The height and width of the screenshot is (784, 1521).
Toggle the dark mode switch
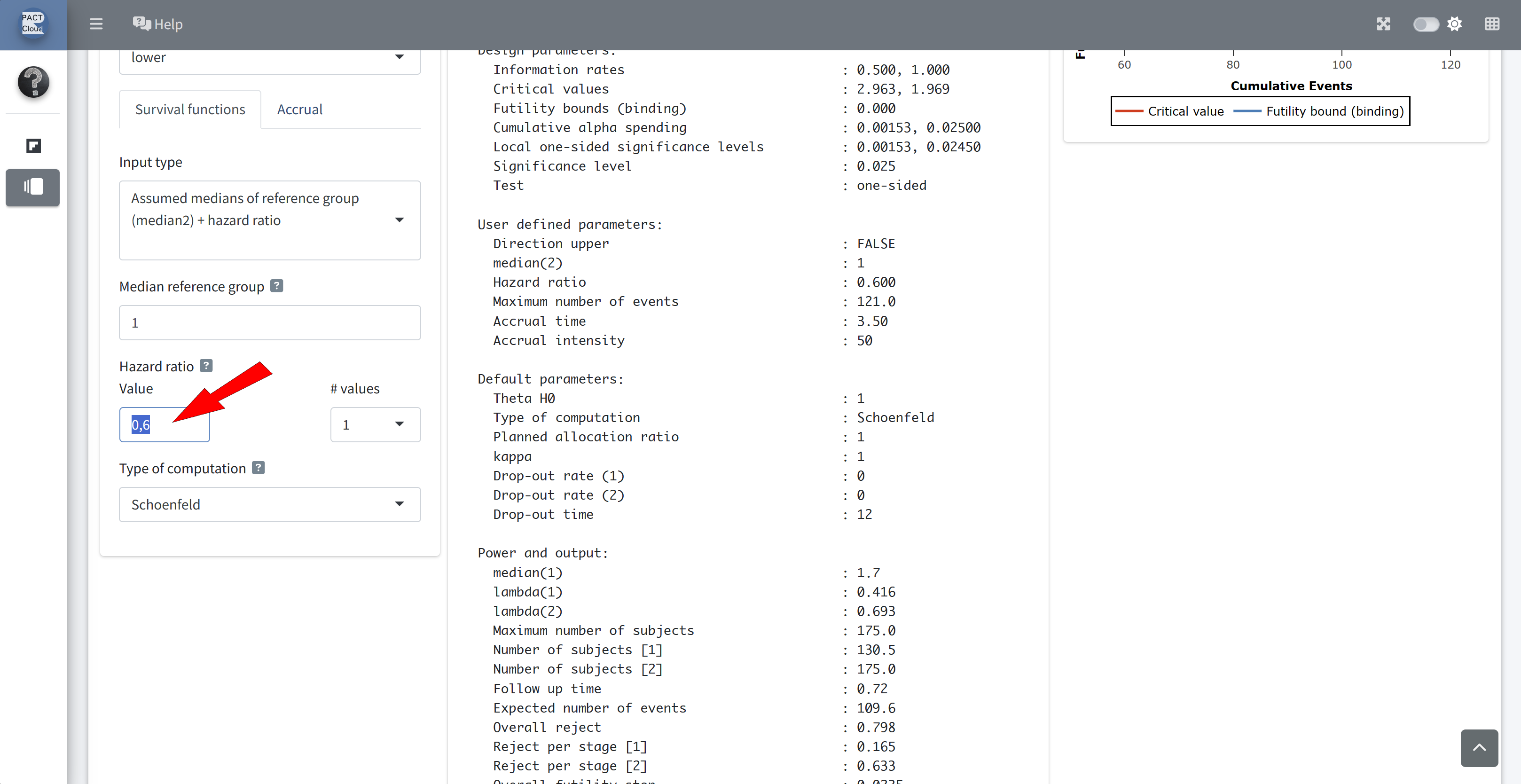[x=1425, y=24]
